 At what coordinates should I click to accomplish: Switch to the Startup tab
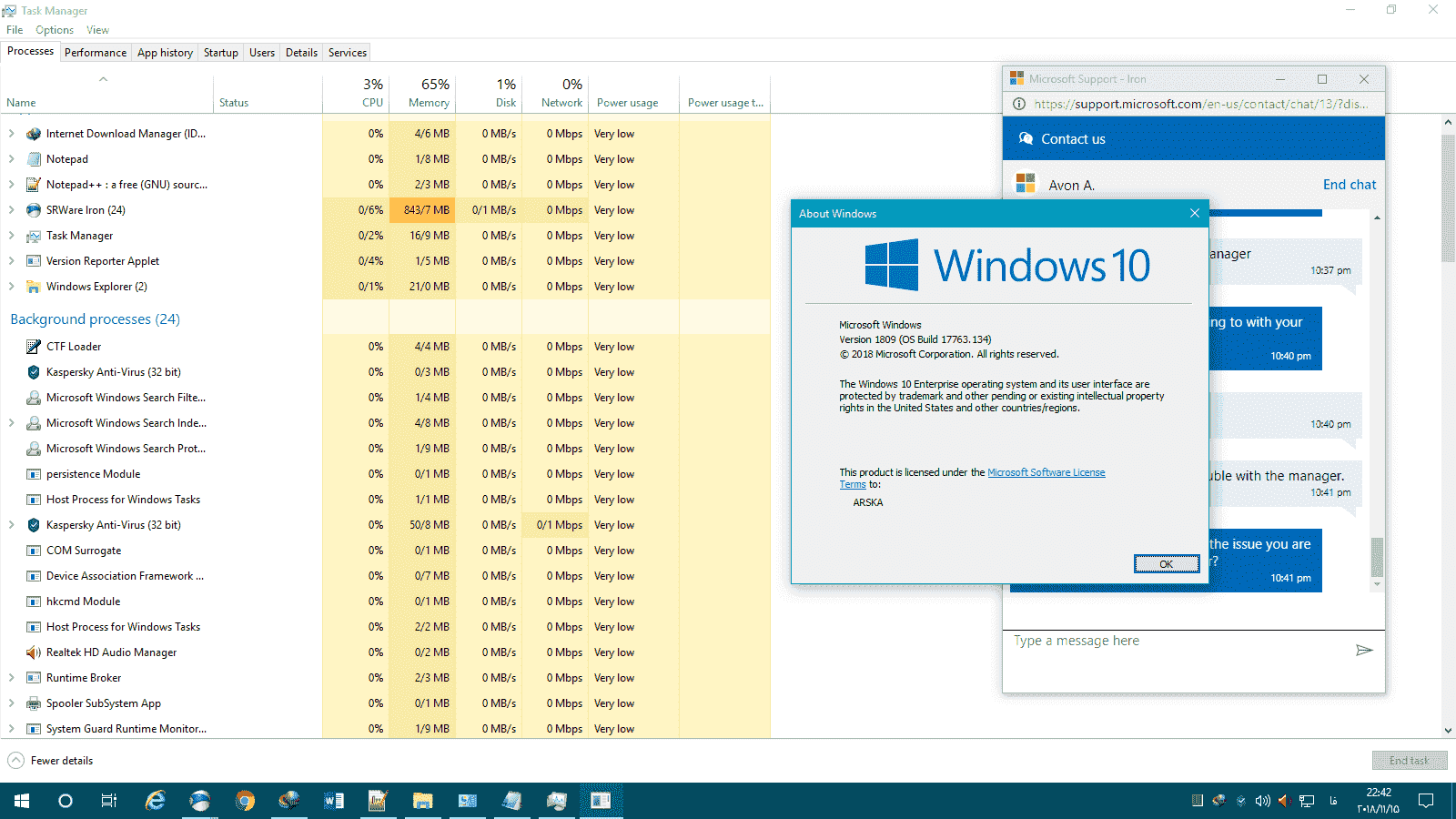pos(220,53)
